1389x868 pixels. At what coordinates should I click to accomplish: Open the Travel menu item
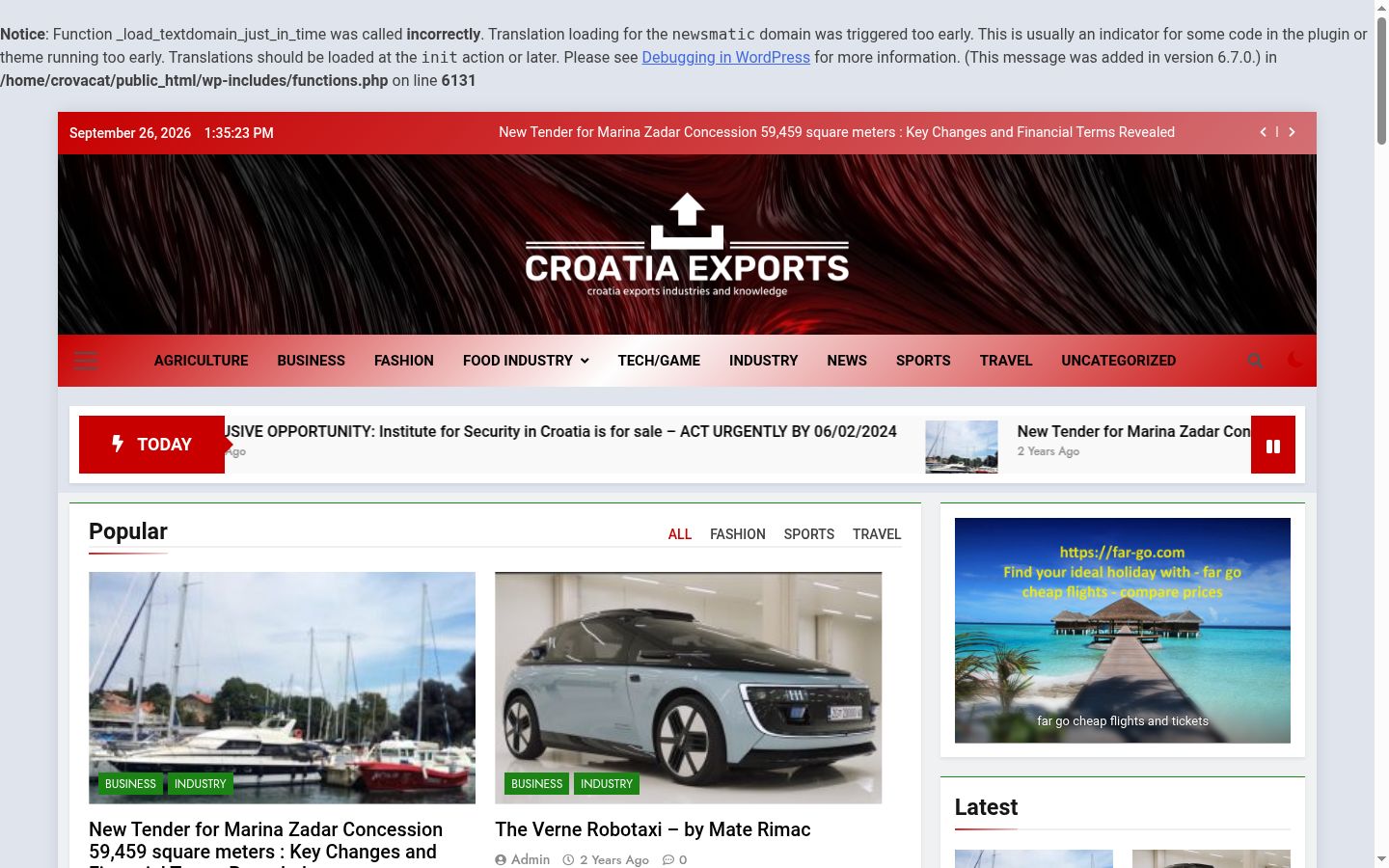[x=1006, y=361]
